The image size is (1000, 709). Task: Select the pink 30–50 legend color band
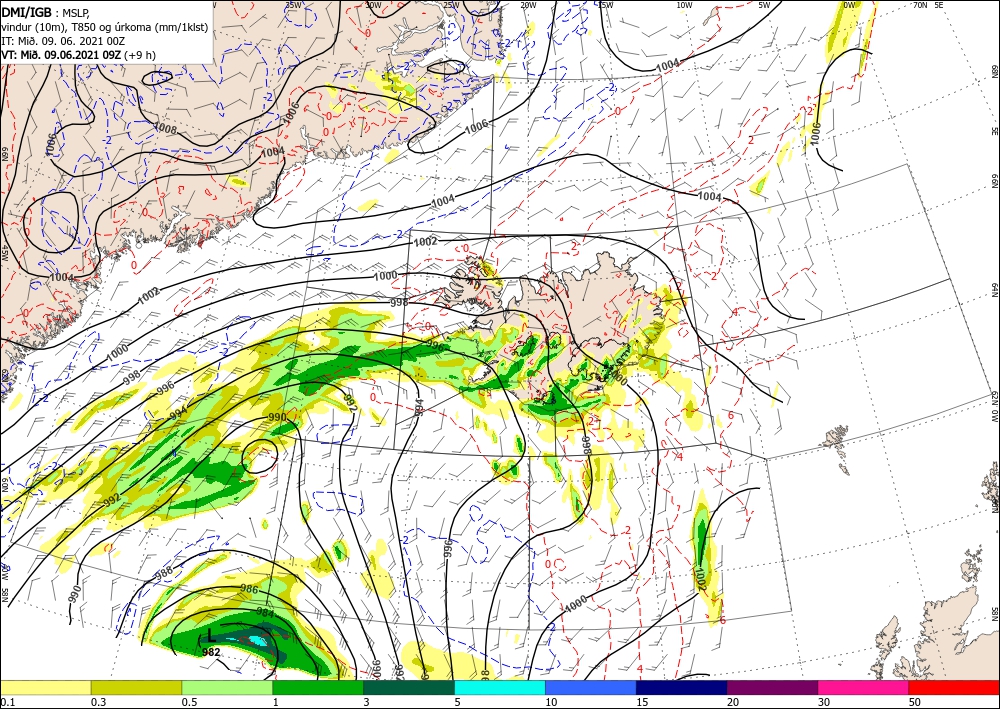point(864,687)
